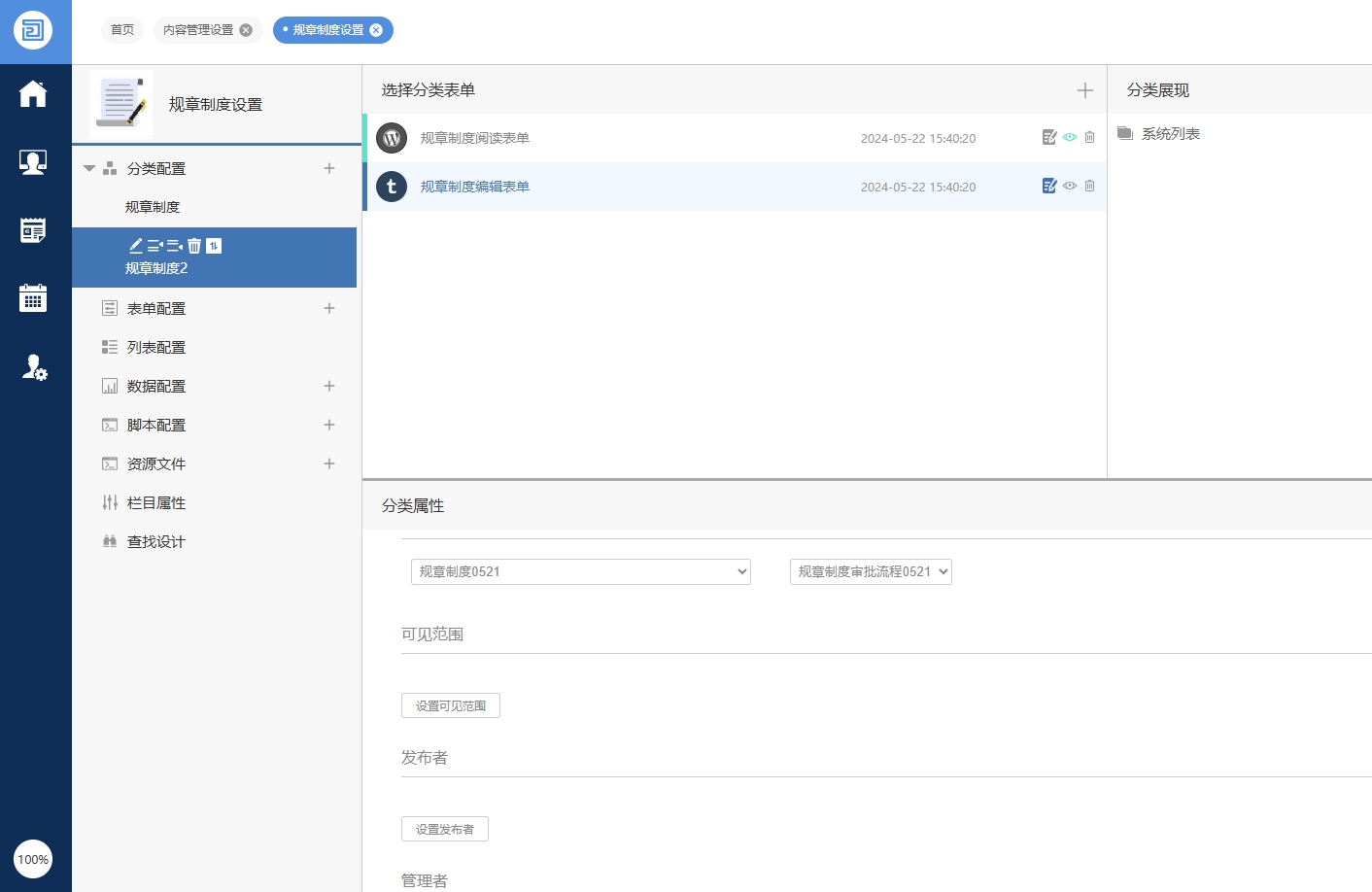Open the calendar icon in left sidebar
The height and width of the screenshot is (892, 1372).
tap(33, 298)
